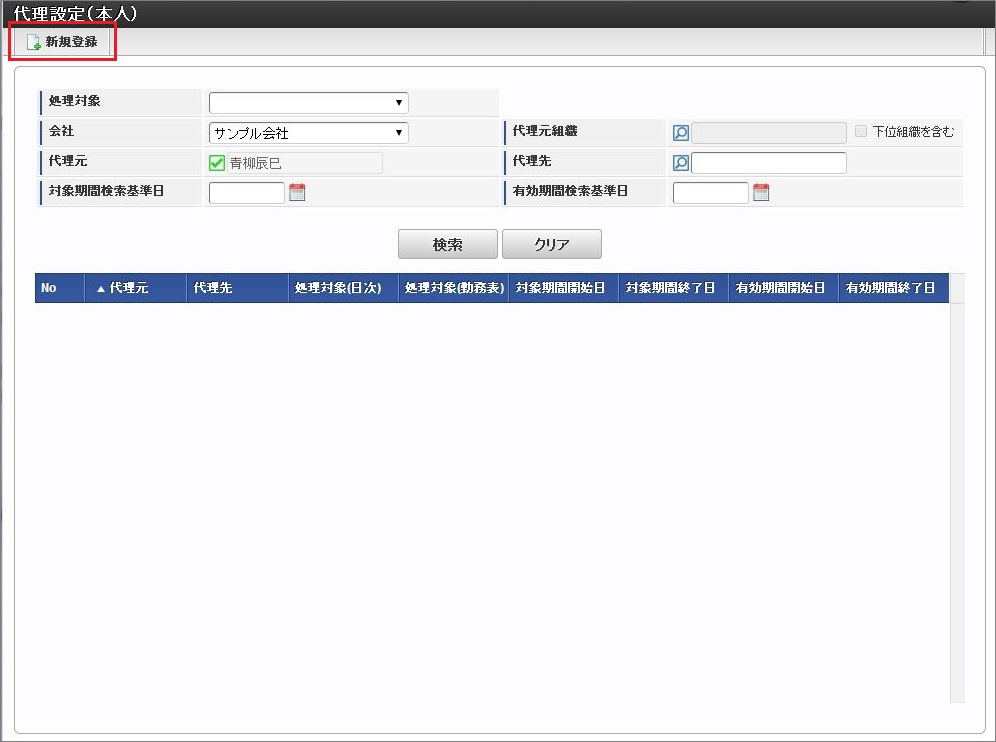Click the 検索 search button
The width and height of the screenshot is (996, 742).
448,244
